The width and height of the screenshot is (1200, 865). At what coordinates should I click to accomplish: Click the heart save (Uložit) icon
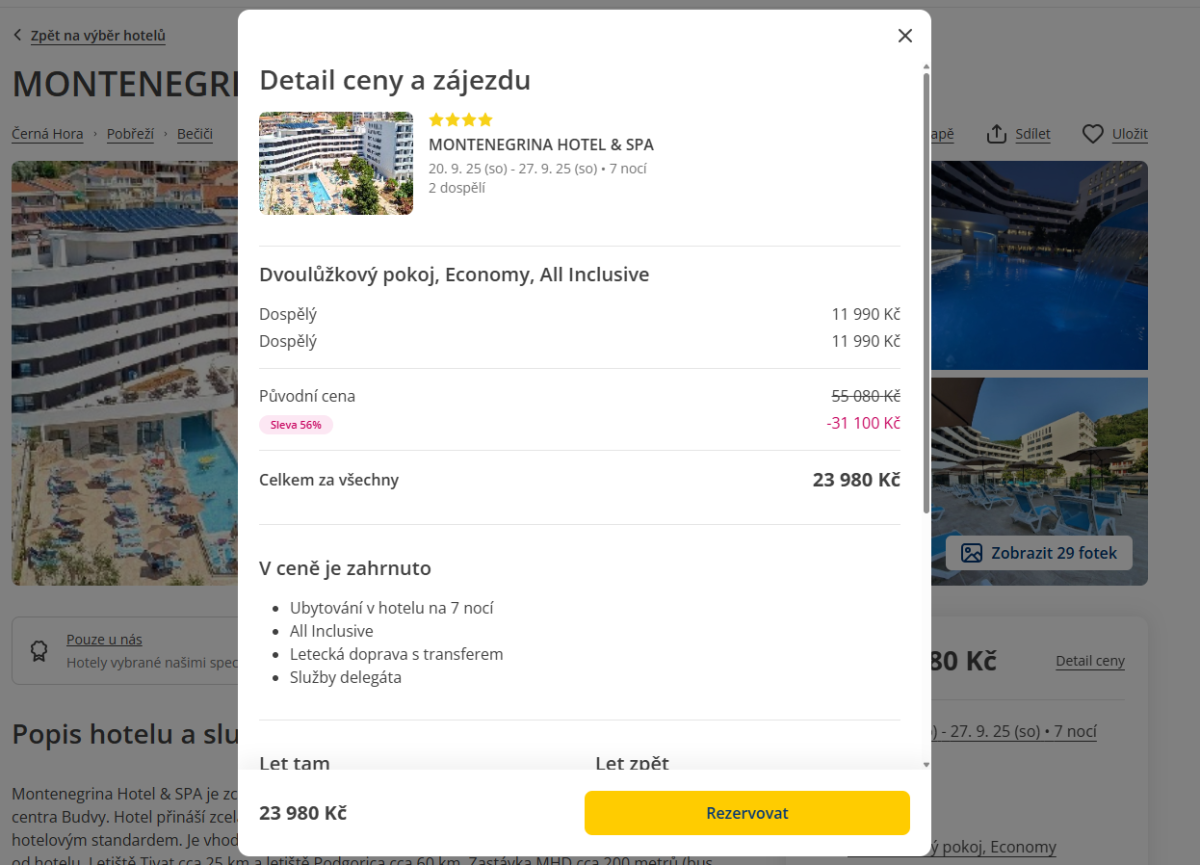(1093, 134)
